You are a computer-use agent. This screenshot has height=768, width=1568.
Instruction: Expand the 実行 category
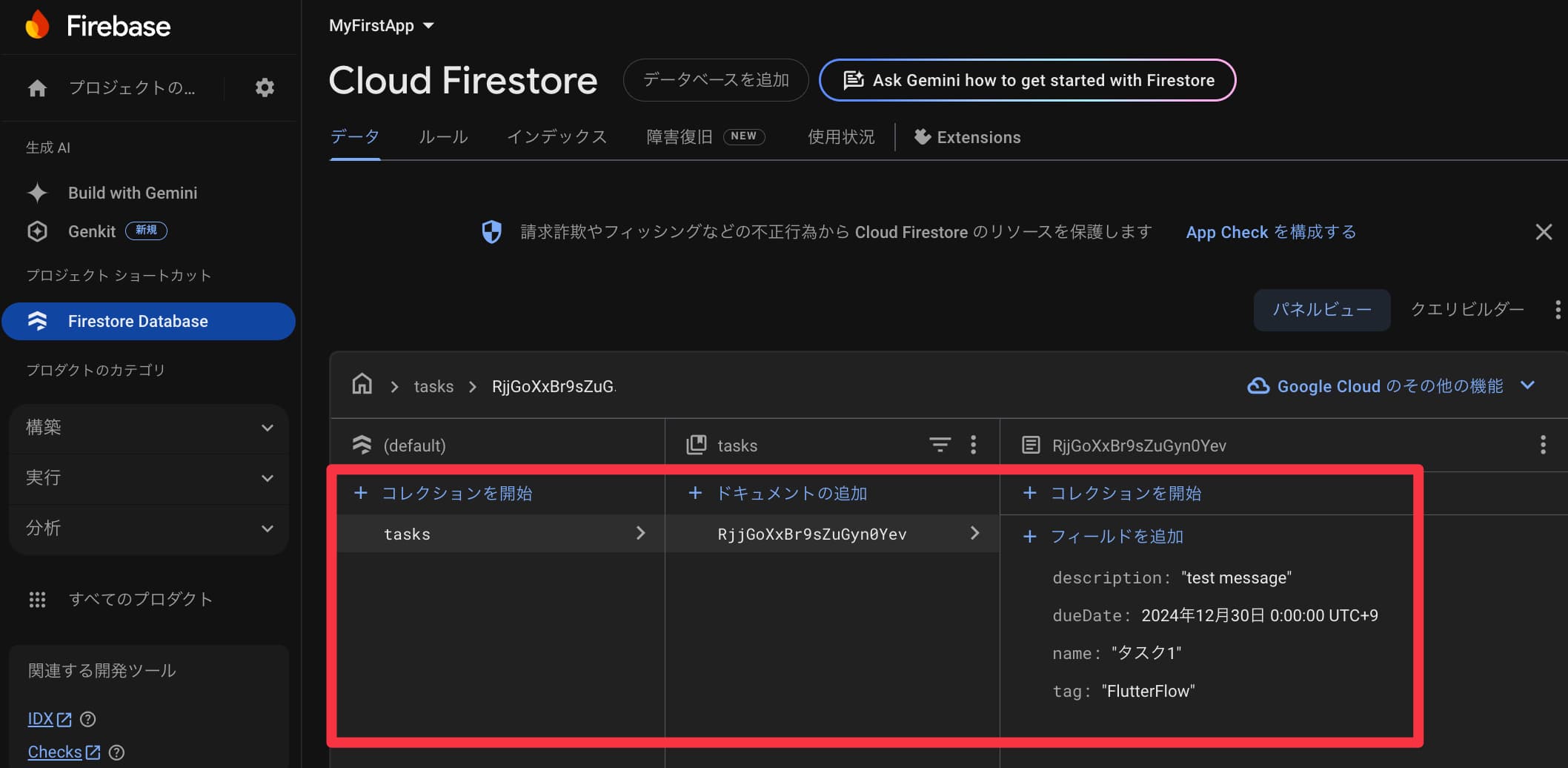coord(149,478)
